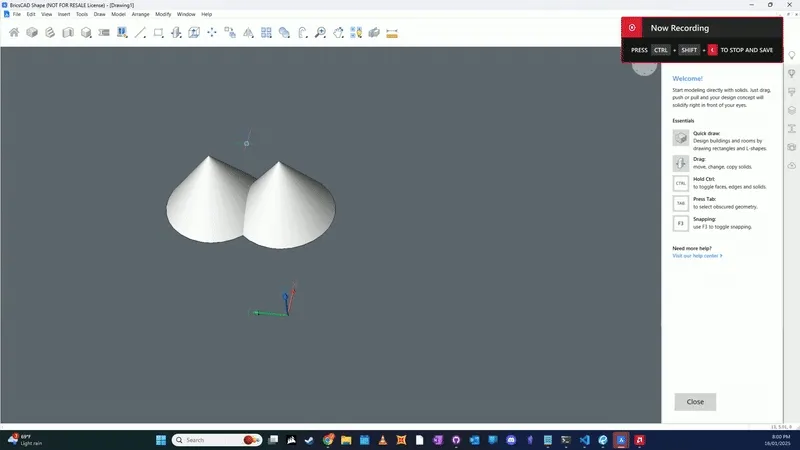Open the I-beam profile icon in sidebar

(792, 129)
